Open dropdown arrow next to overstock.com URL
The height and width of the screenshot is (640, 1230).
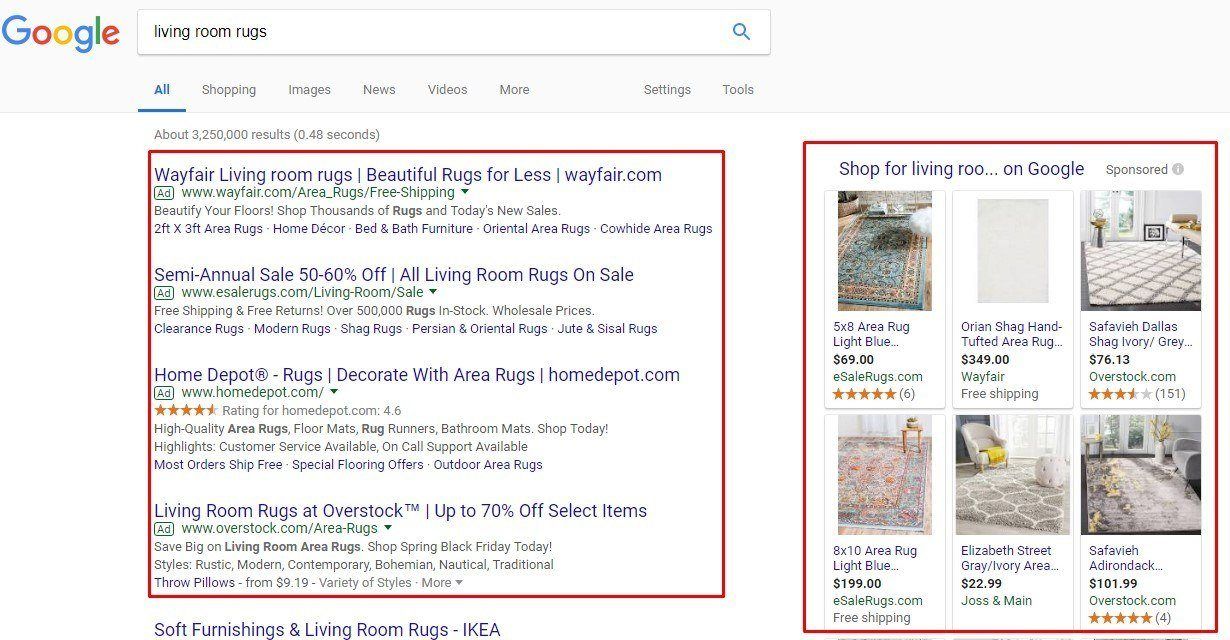[388, 528]
